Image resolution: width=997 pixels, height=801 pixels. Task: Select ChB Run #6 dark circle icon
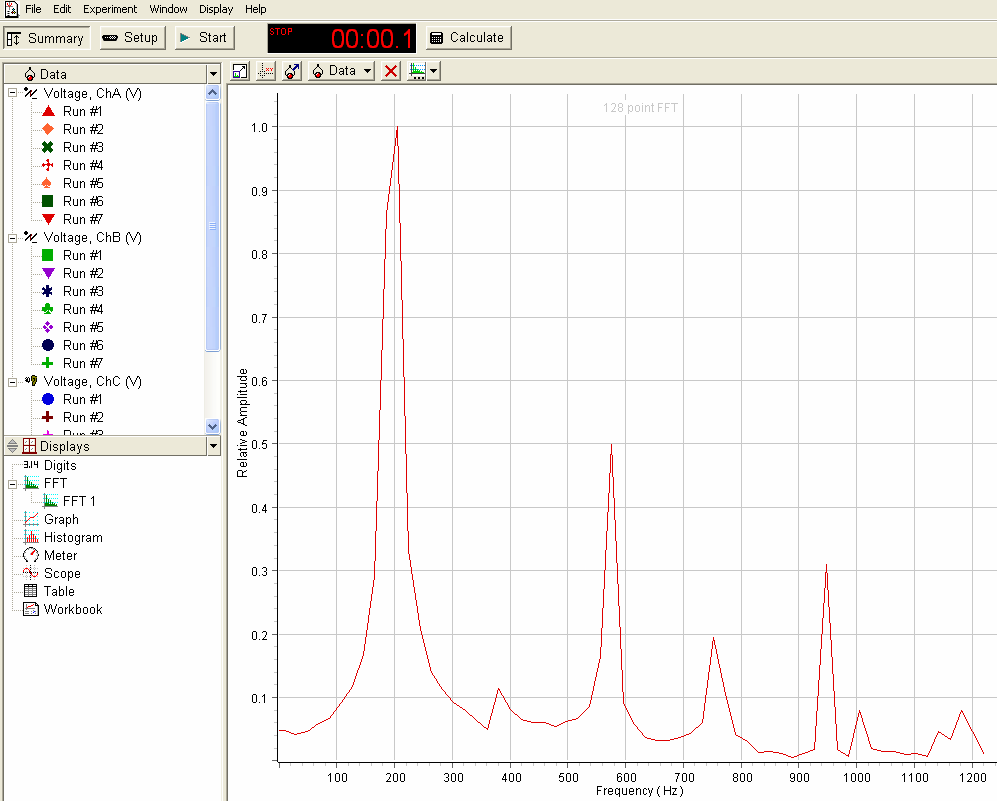pyautogui.click(x=48, y=345)
